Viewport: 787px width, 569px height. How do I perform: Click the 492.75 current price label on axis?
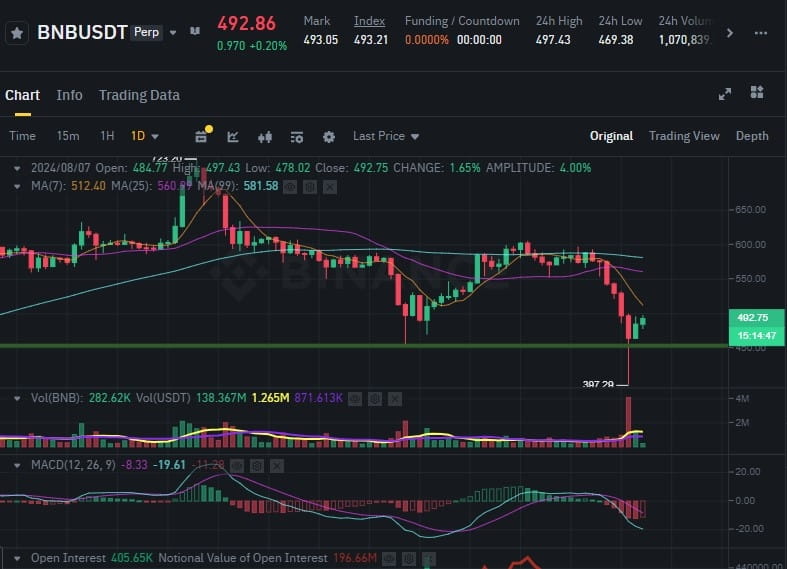pos(752,318)
